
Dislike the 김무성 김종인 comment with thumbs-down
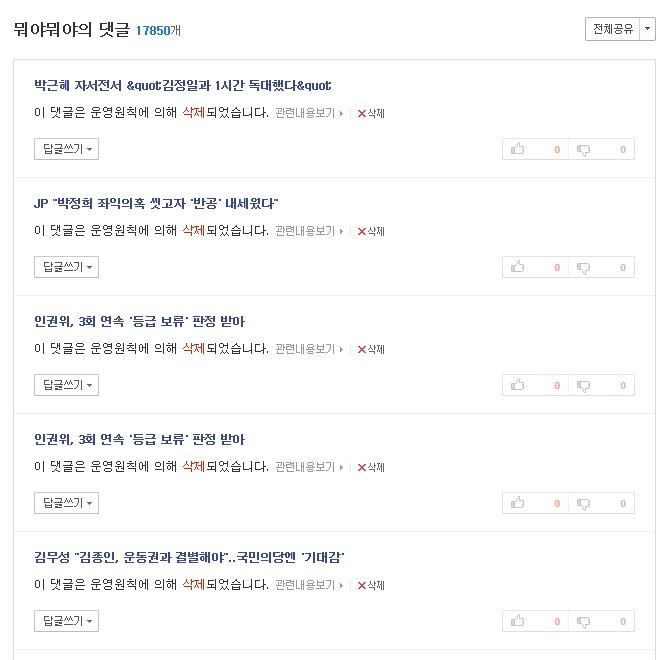[601, 621]
